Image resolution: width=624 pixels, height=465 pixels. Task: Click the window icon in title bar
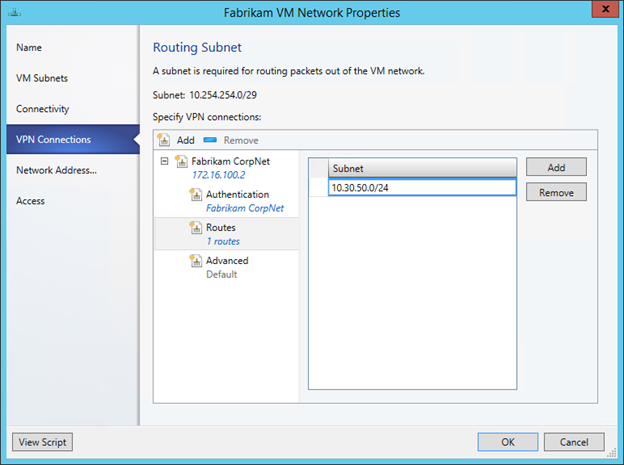point(14,12)
